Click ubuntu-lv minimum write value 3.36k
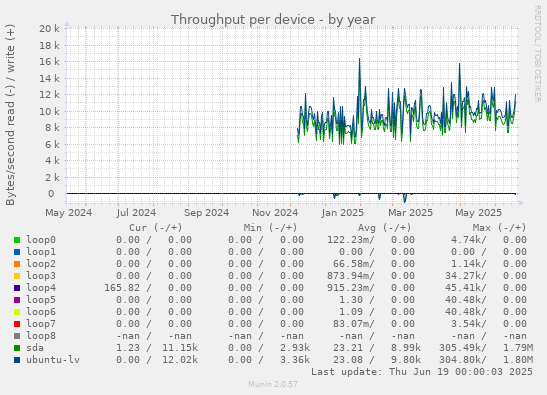 click(295, 360)
